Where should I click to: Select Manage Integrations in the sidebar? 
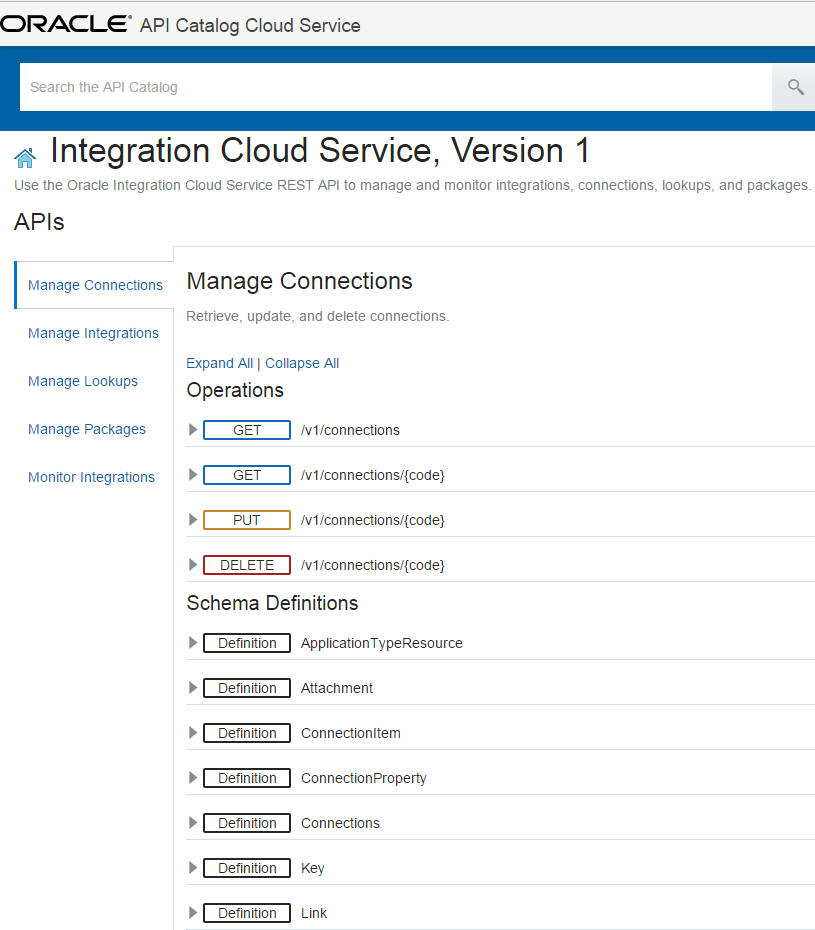point(93,333)
